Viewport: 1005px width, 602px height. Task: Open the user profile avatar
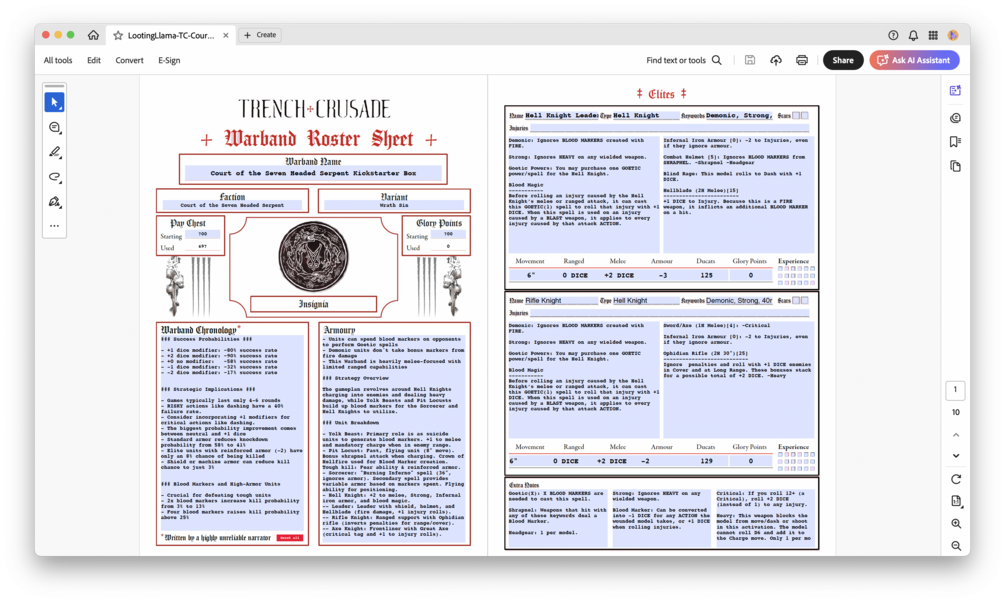[953, 35]
